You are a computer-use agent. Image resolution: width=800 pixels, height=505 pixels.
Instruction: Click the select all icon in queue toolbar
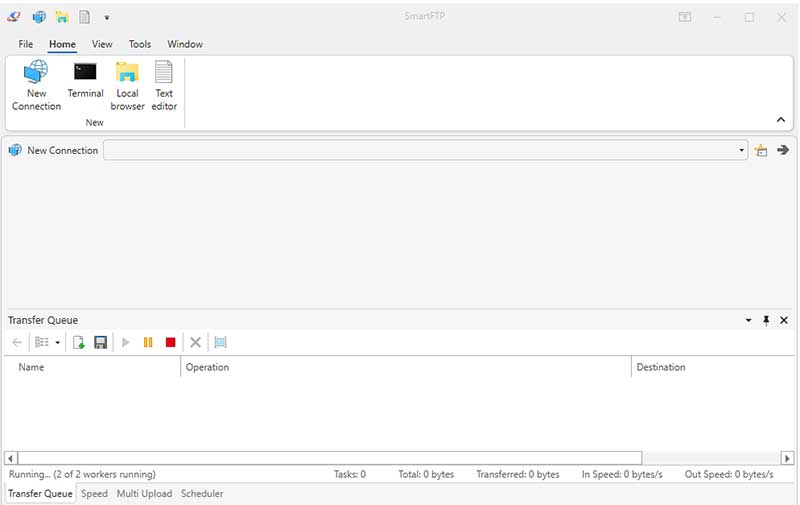[x=220, y=342]
